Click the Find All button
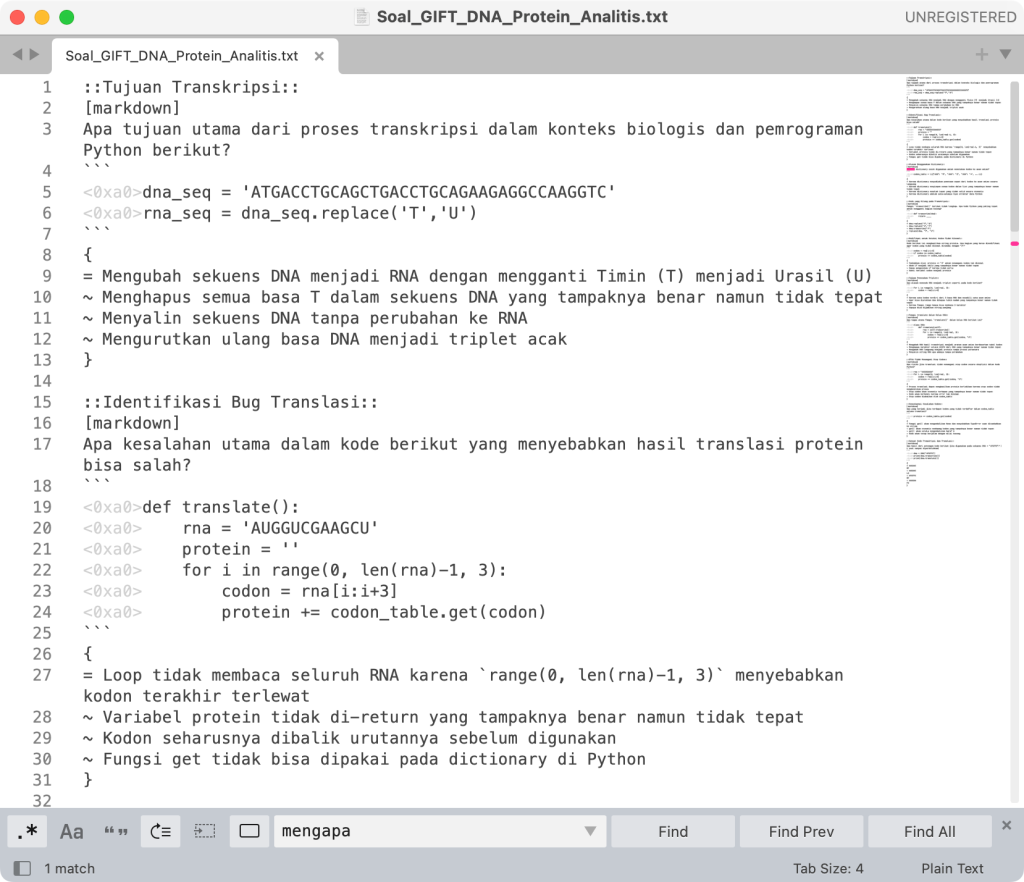 929,831
